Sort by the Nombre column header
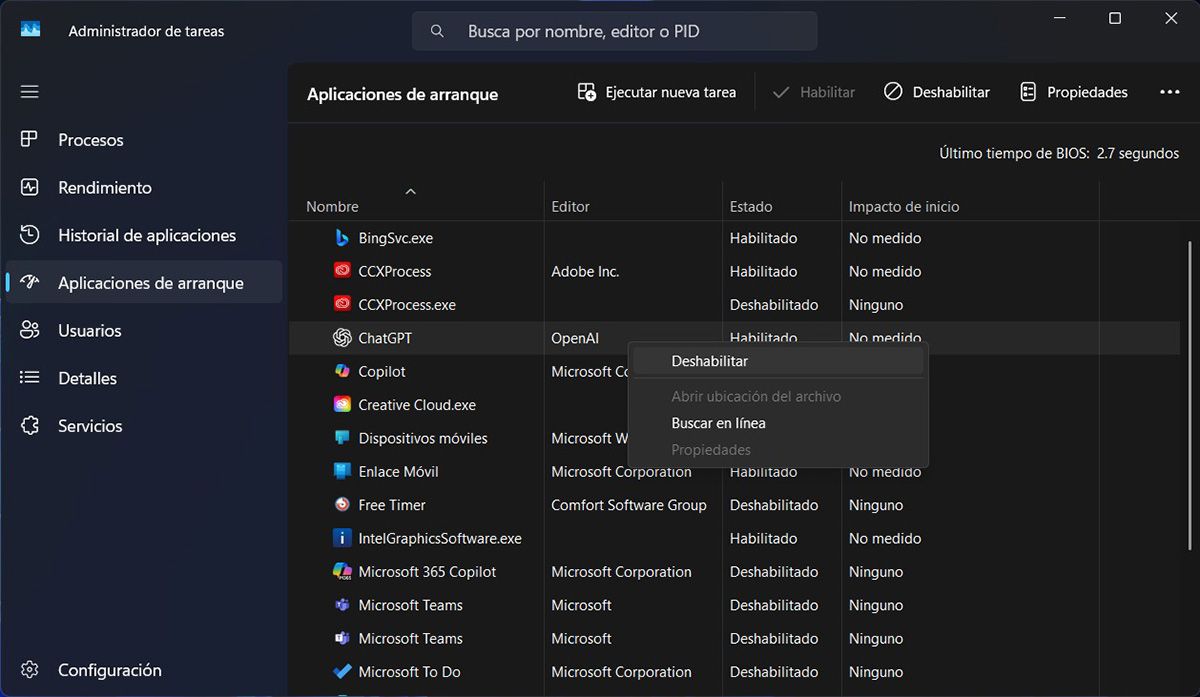The height and width of the screenshot is (697, 1200). click(332, 207)
